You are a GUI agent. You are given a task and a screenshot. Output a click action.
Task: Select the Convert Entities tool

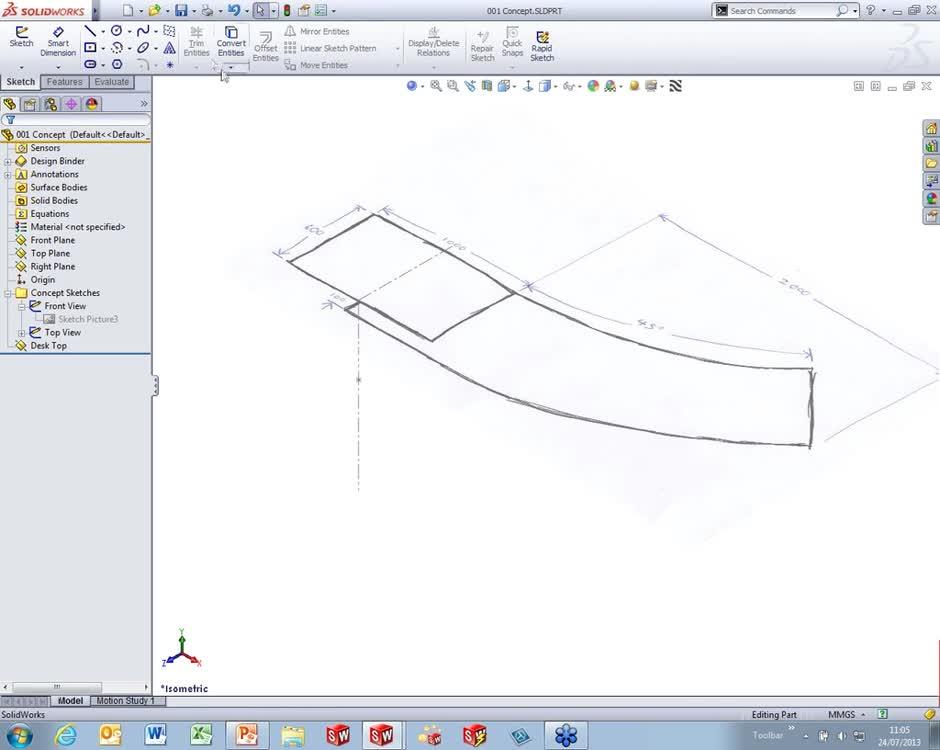(231, 43)
